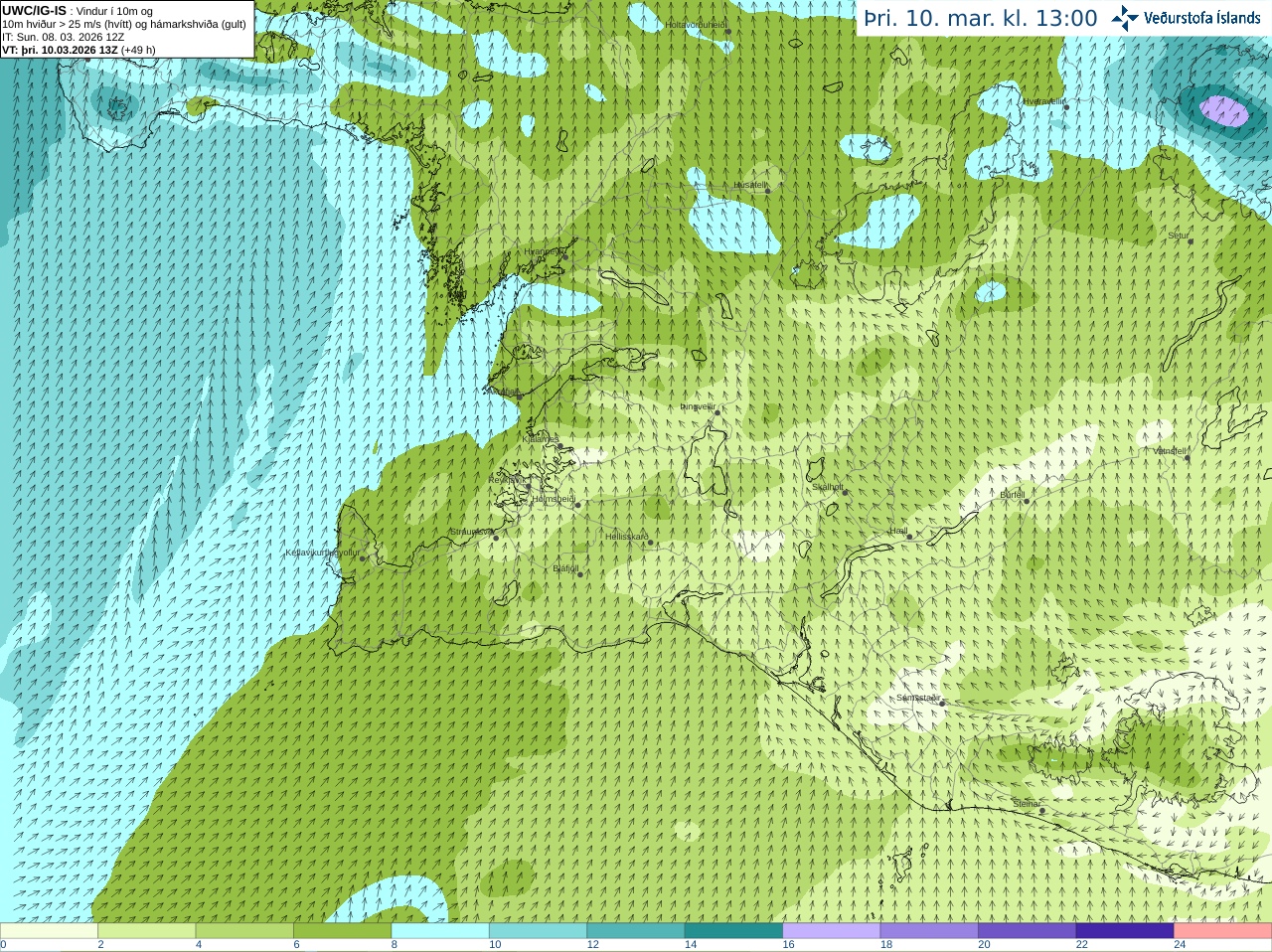Select the 20–22 m/s violet legend swatch
1272x952 pixels.
(1028, 931)
